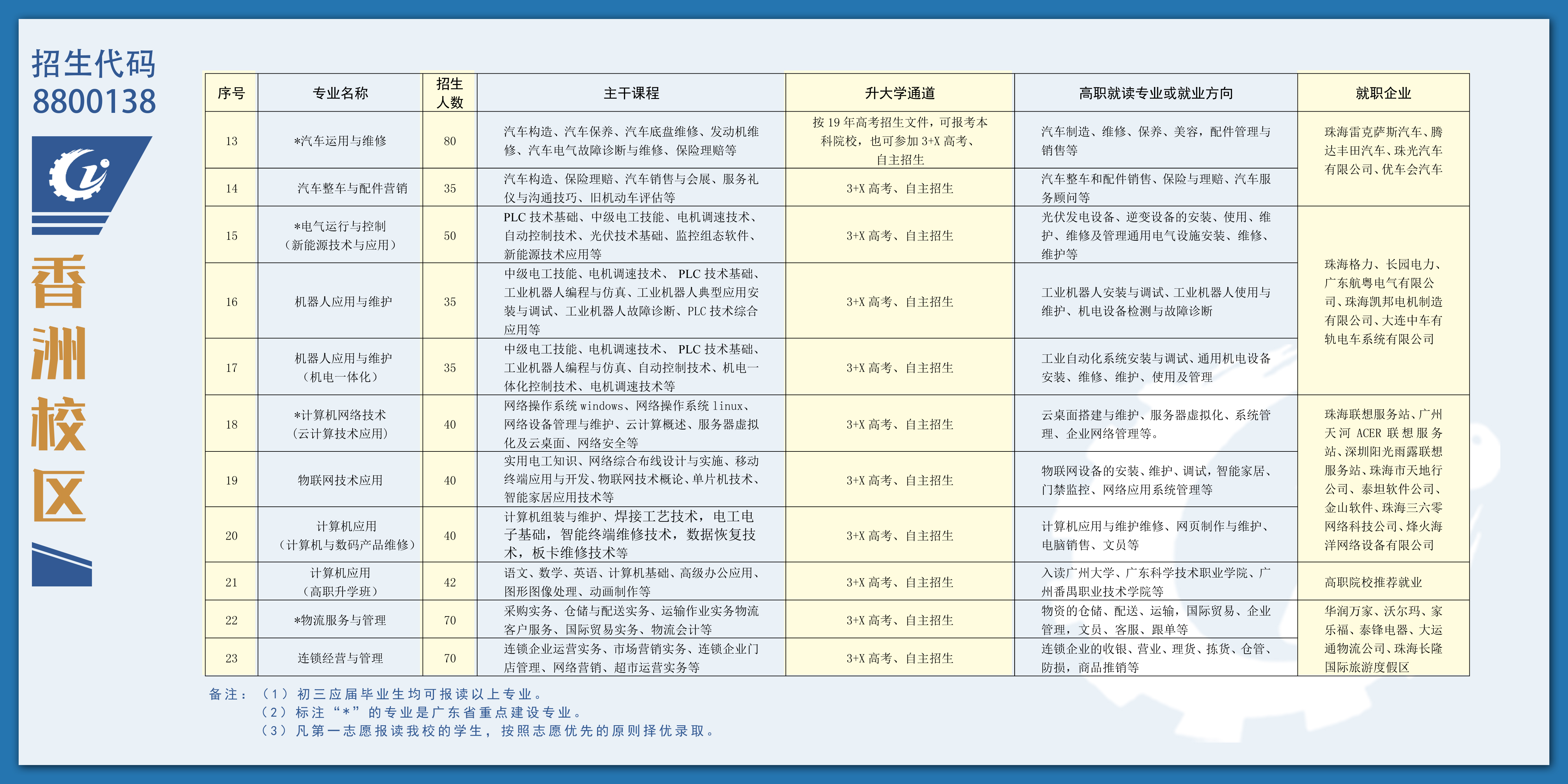Click the courses cell starting 实用电工知识
1568x784 pixels.
(631, 479)
